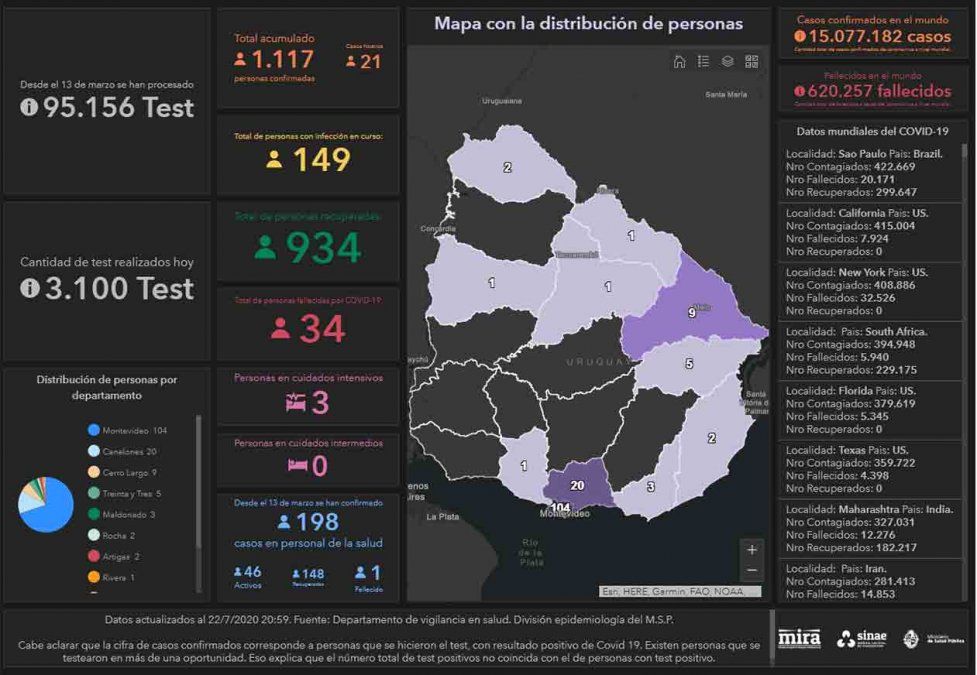Open the map layers icon
Viewport: 977px width, 675px height.
pos(728,61)
